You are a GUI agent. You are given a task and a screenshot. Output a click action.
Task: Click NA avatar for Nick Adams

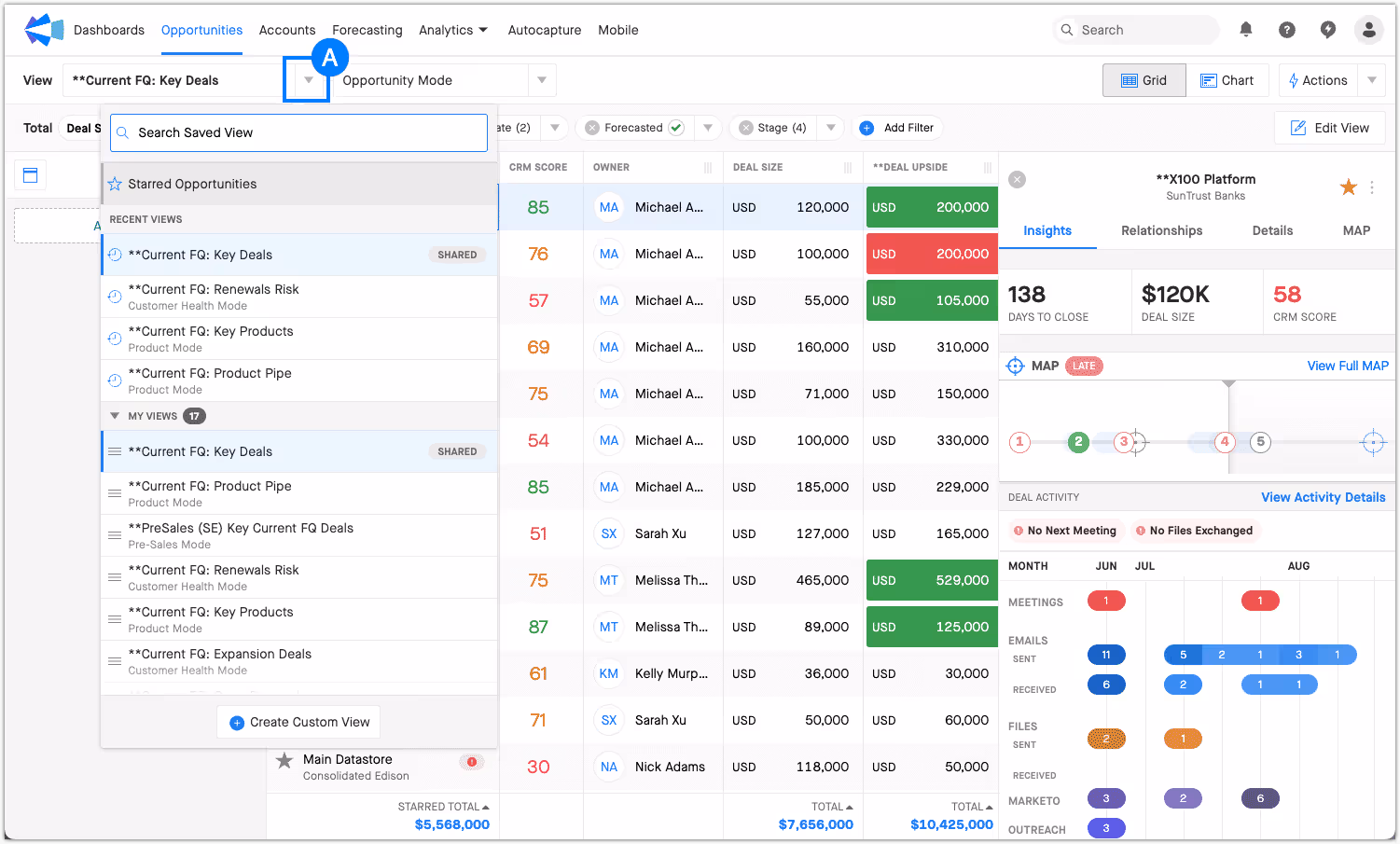[609, 767]
